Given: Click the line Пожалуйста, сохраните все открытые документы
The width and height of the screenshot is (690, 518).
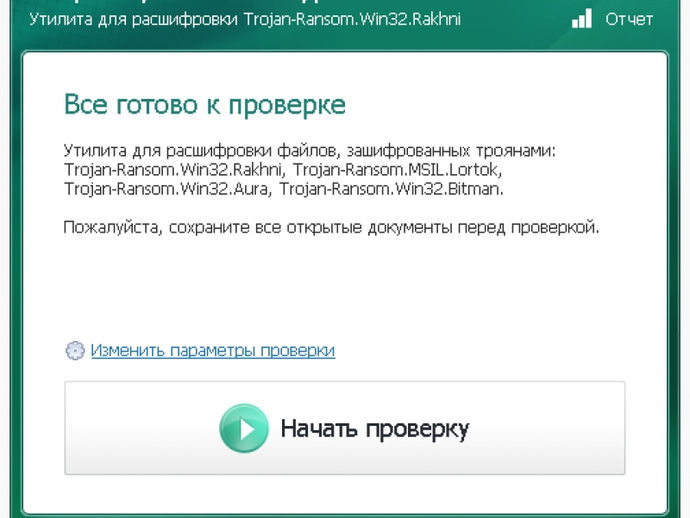Looking at the screenshot, I should tap(331, 228).
